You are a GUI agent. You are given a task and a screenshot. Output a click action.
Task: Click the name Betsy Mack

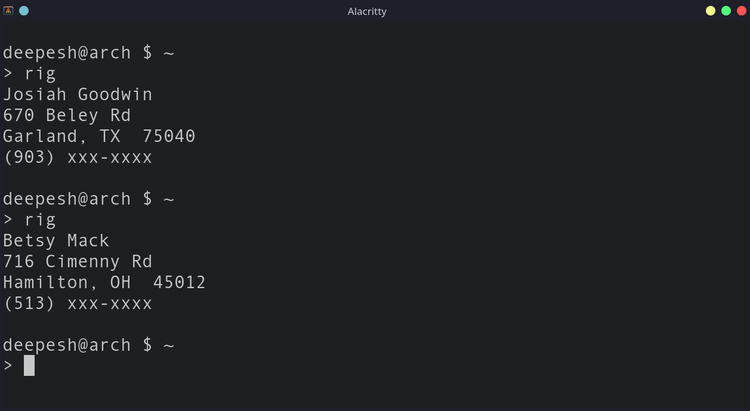pyautogui.click(x=56, y=241)
